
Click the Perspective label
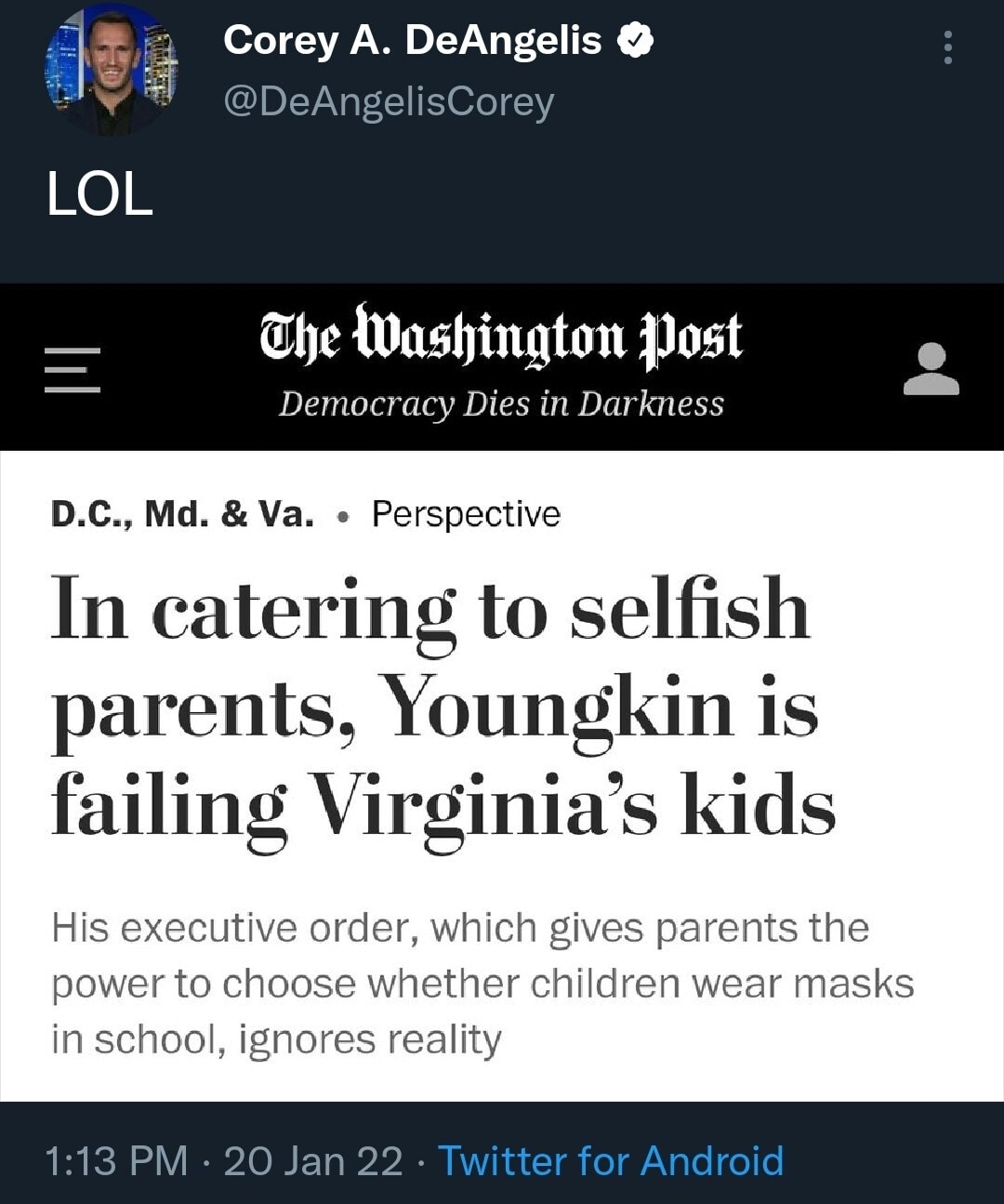click(x=466, y=514)
